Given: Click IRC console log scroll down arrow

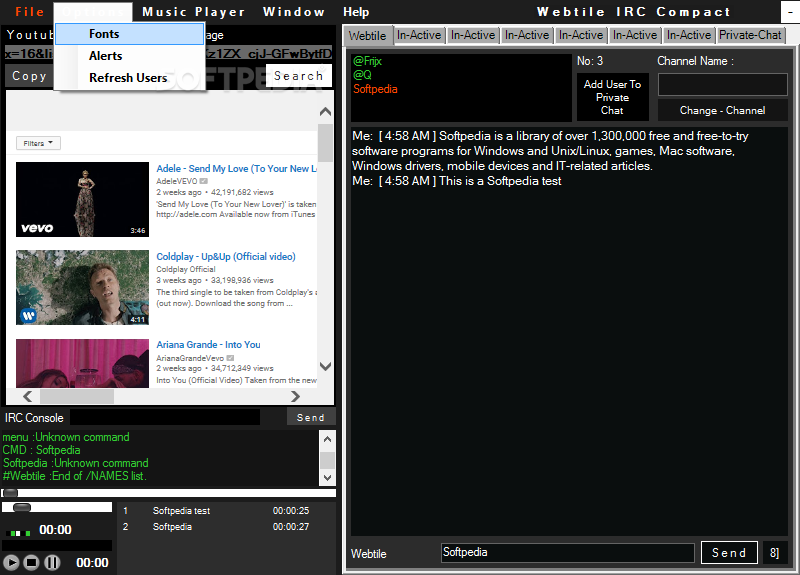Looking at the screenshot, I should point(327,478).
